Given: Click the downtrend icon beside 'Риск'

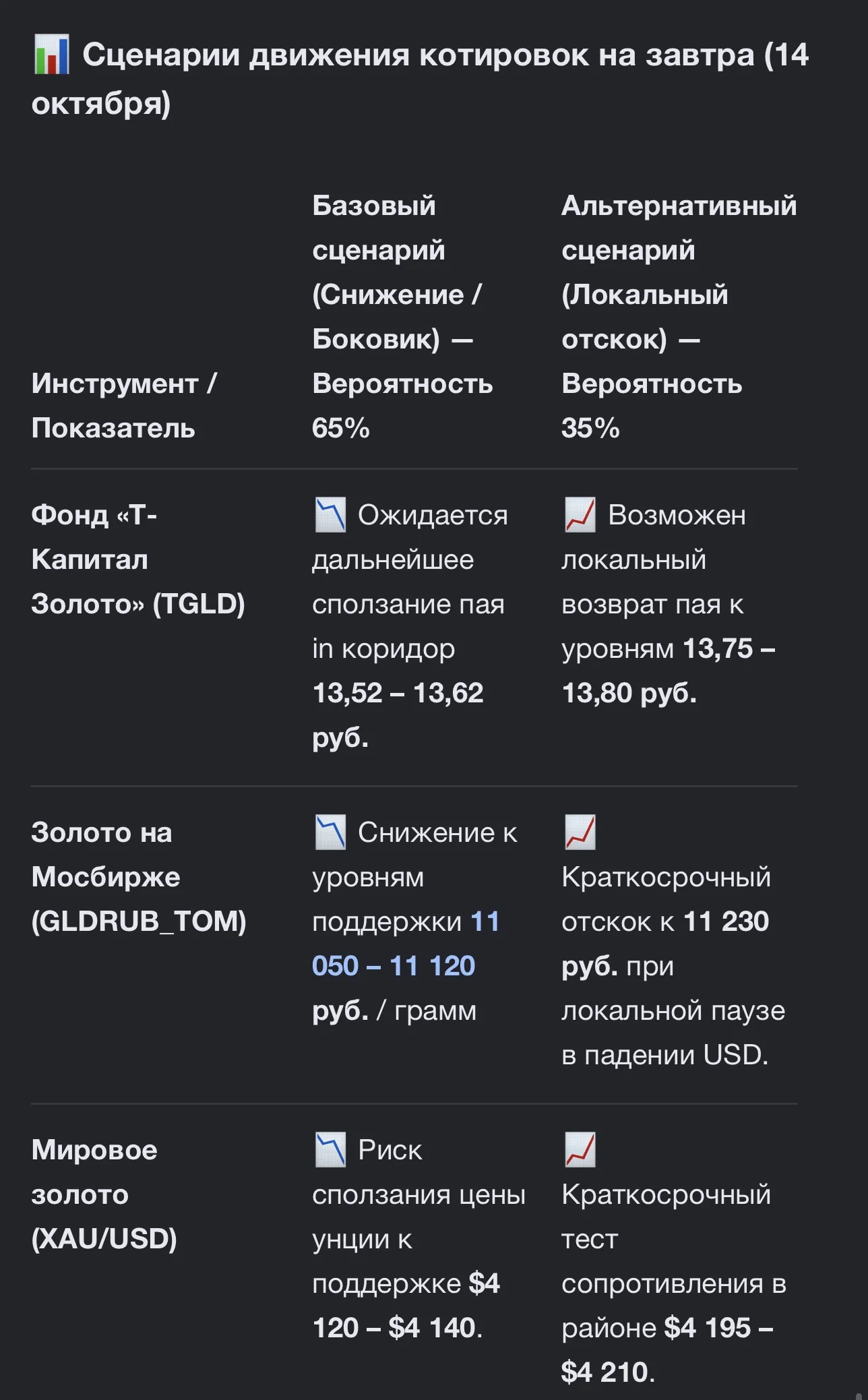Looking at the screenshot, I should point(330,1150).
